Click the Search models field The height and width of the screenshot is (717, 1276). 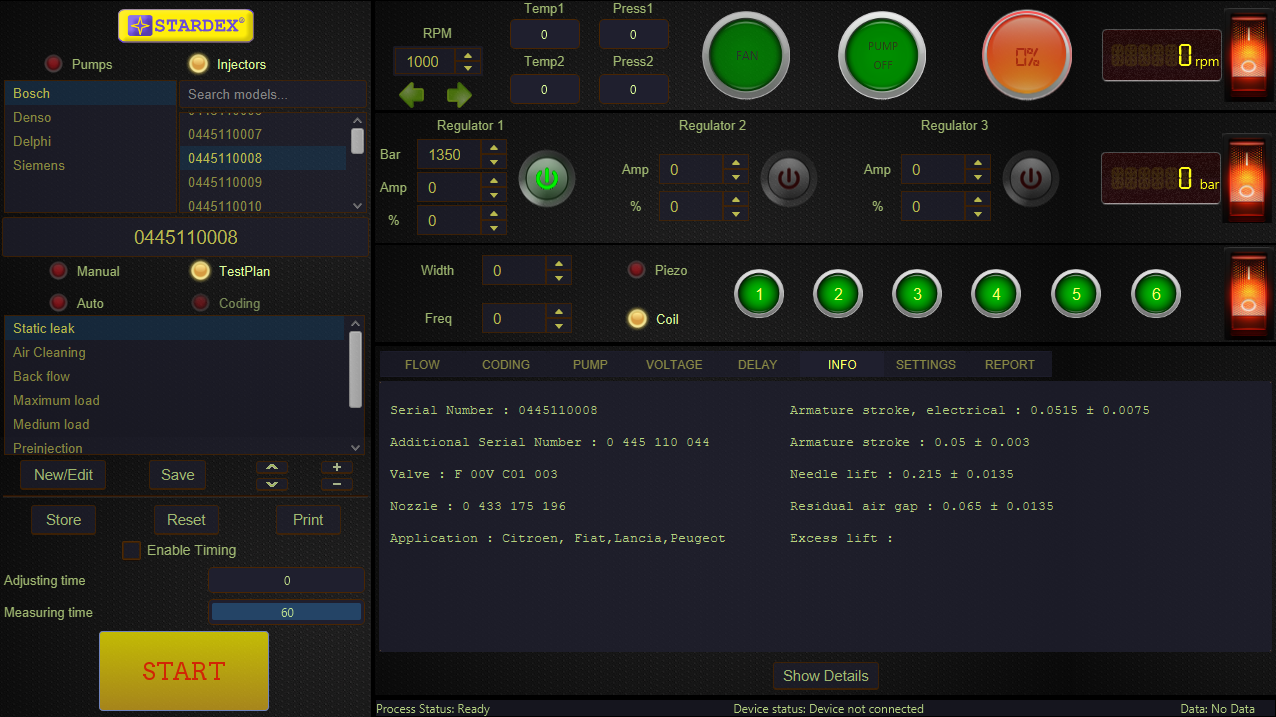point(273,95)
